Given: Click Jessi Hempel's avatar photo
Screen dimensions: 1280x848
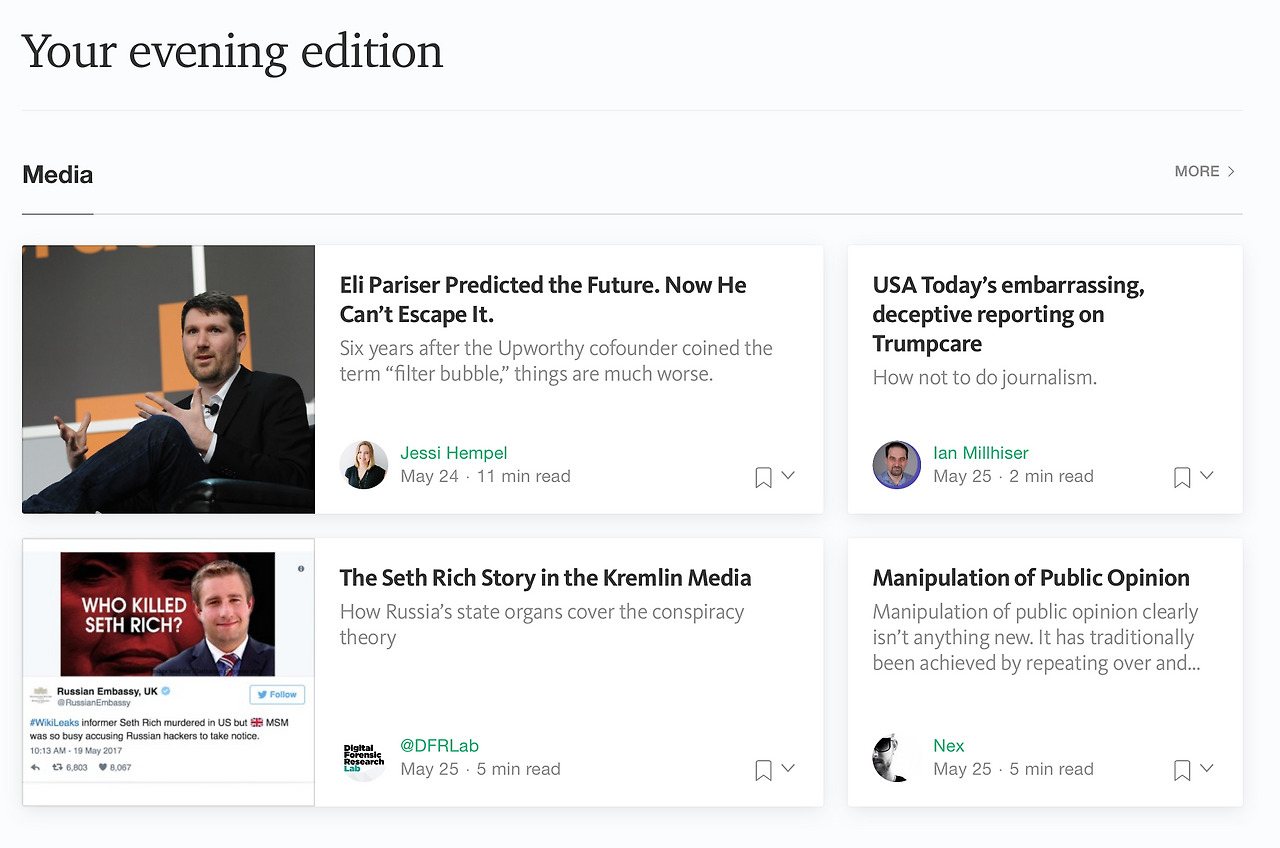Looking at the screenshot, I should [x=364, y=465].
